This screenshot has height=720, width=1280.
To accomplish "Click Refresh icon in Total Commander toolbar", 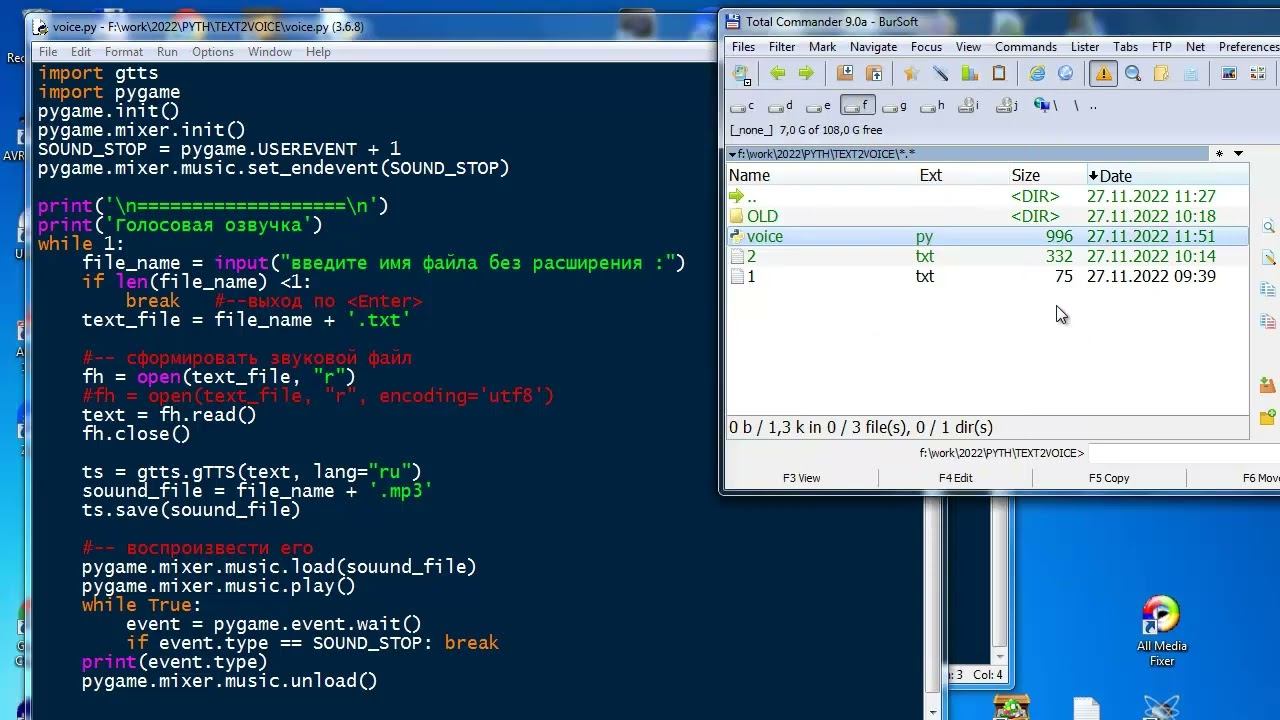I will (x=741, y=73).
